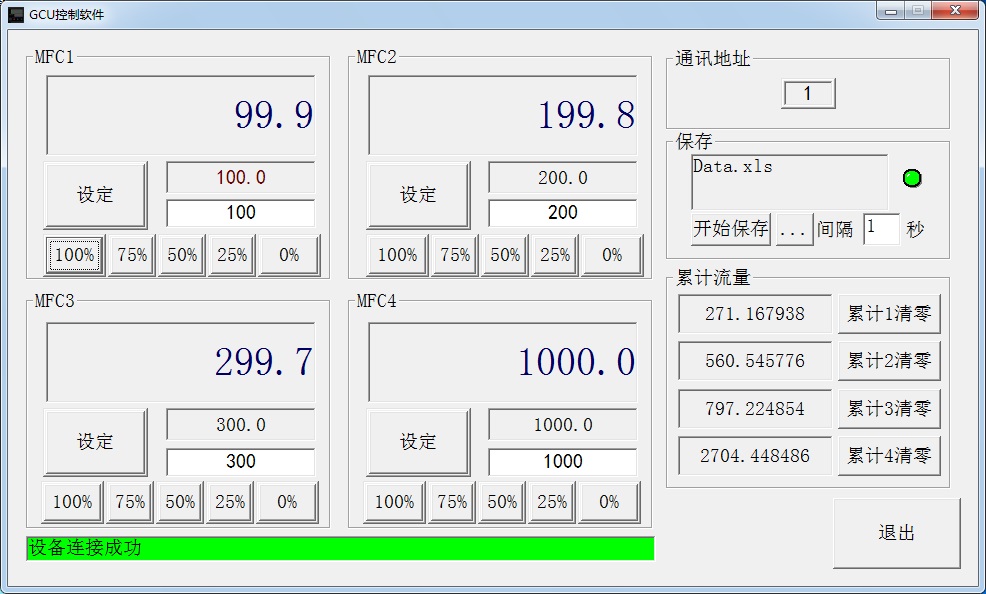
Task: Click the 通讯地址 address box showing 1
Action: 808,94
